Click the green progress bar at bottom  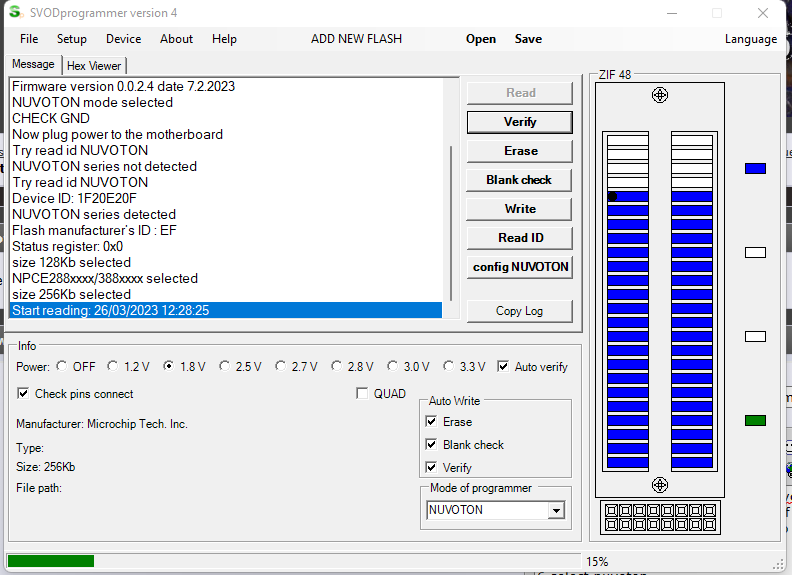50,561
